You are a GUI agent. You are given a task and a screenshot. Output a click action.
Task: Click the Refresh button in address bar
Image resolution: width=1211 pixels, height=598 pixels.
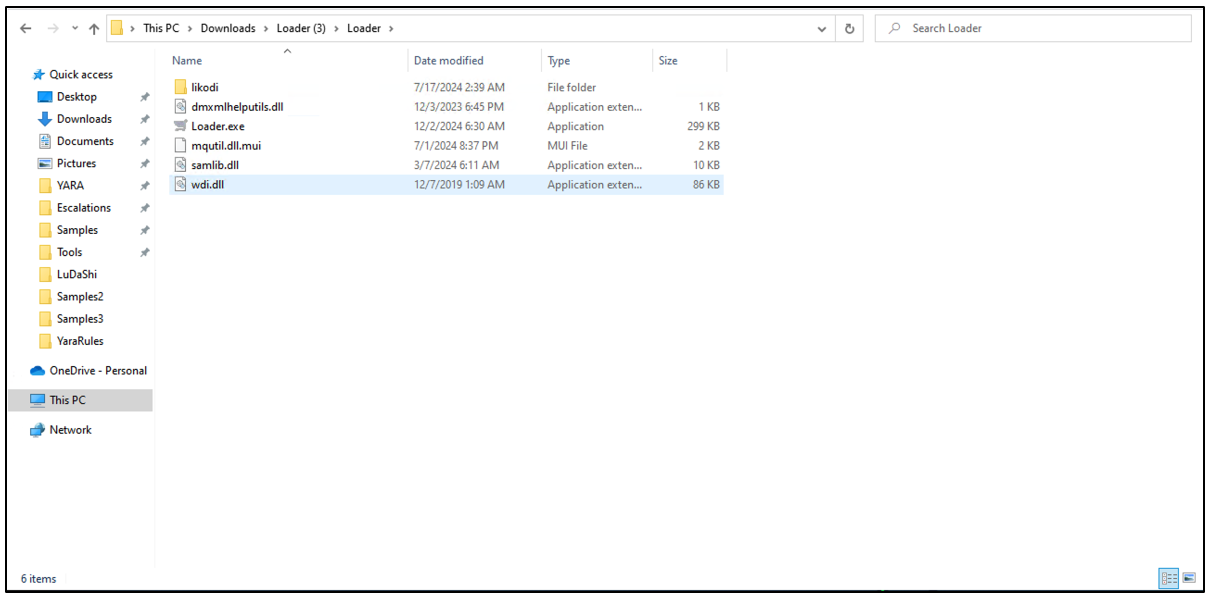click(849, 29)
